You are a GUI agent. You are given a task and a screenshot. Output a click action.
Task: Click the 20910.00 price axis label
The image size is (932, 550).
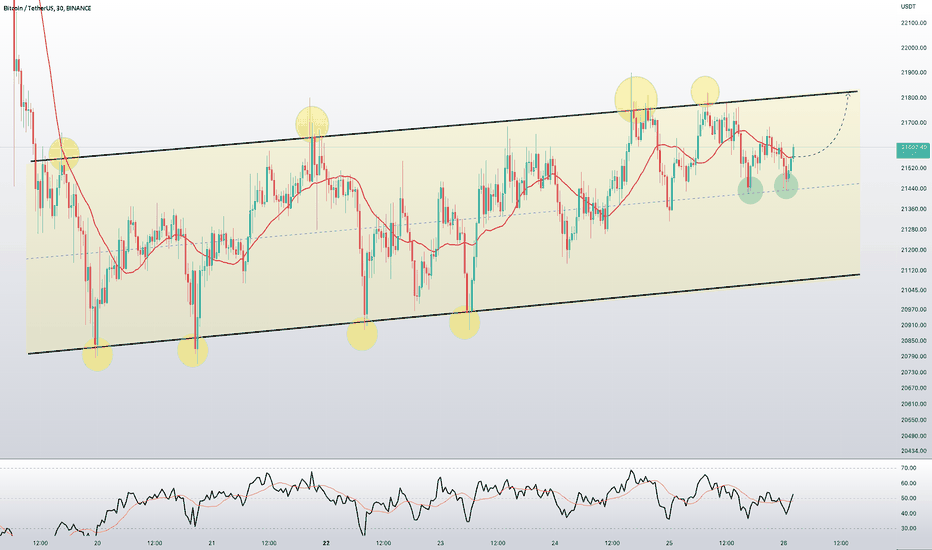(x=914, y=325)
